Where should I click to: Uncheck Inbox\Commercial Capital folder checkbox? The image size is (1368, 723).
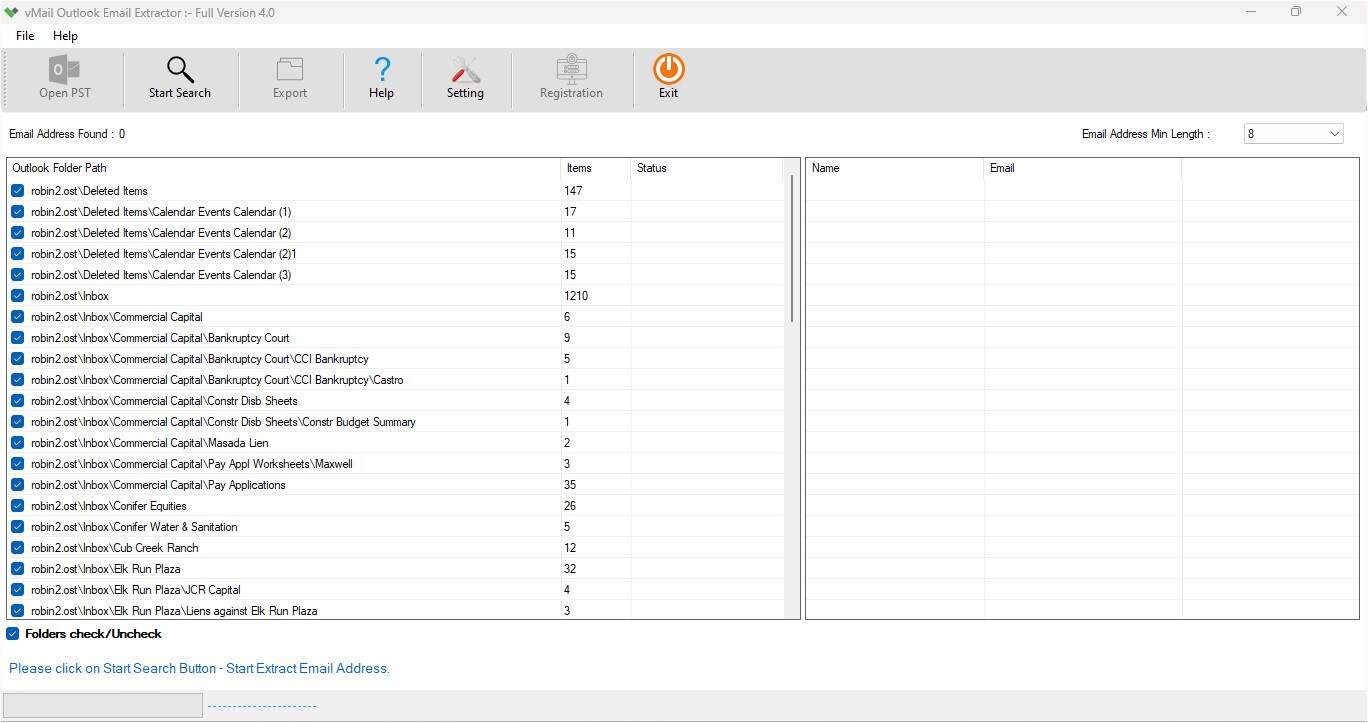[x=18, y=317]
